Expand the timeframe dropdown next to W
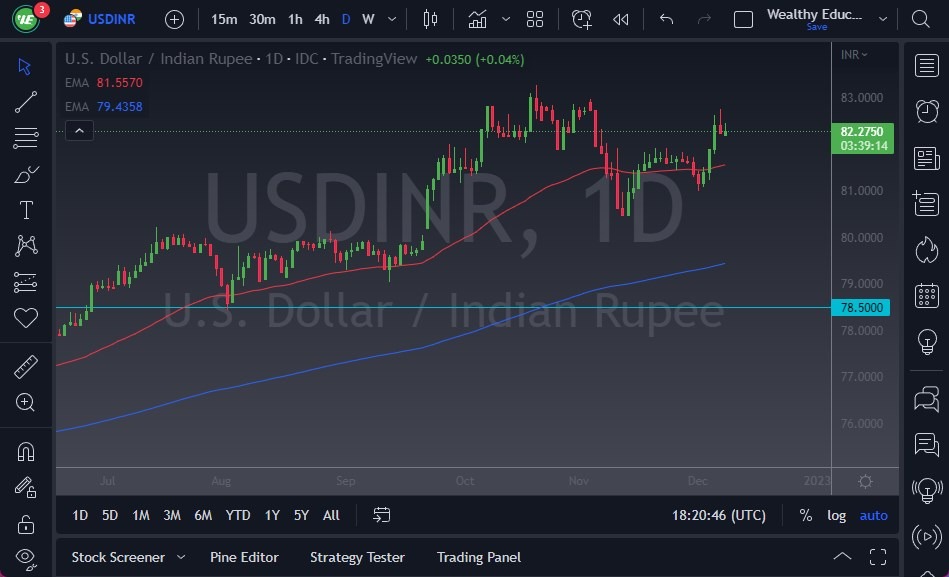The width and height of the screenshot is (949, 577). click(x=391, y=18)
